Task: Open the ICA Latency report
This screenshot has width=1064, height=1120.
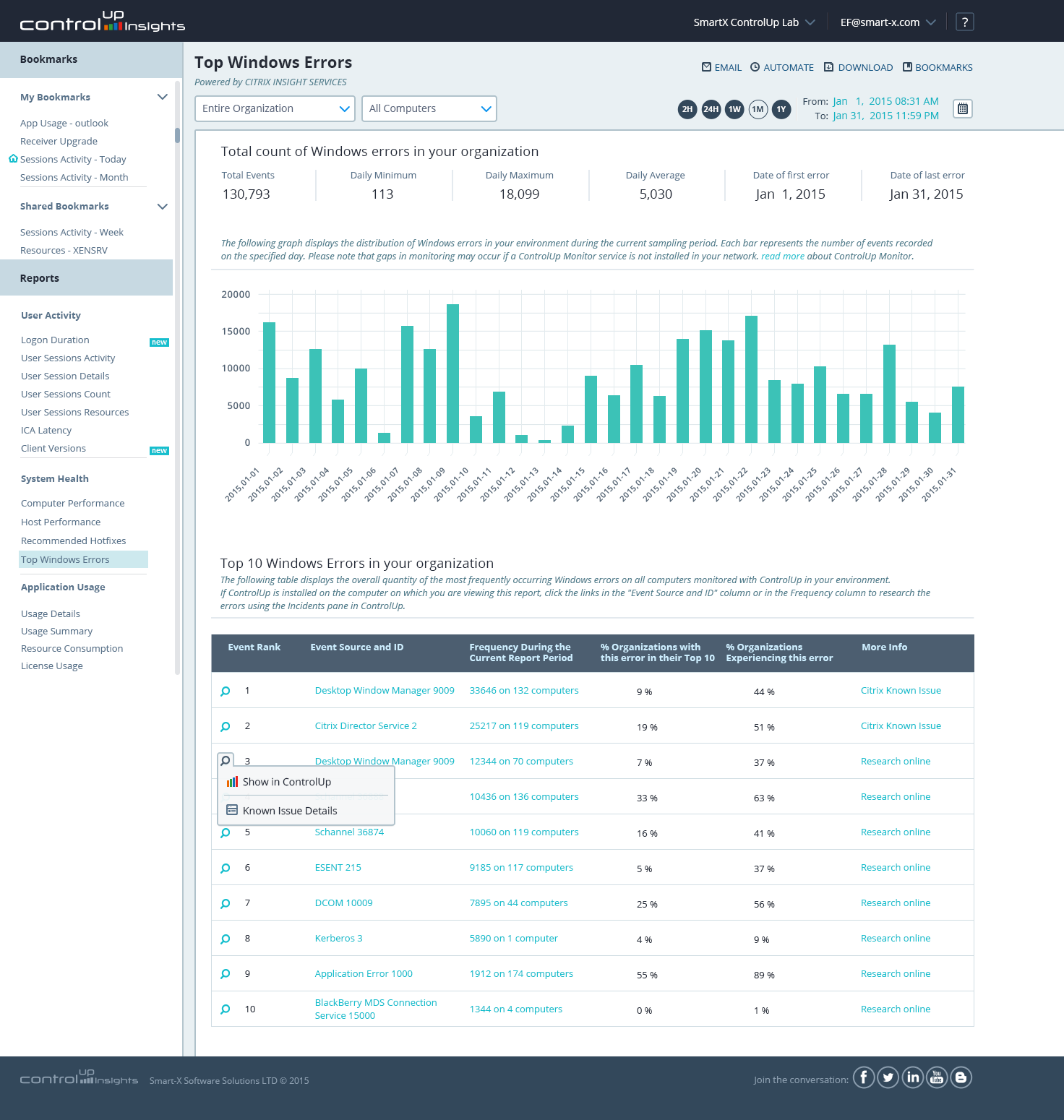Action: click(46, 431)
